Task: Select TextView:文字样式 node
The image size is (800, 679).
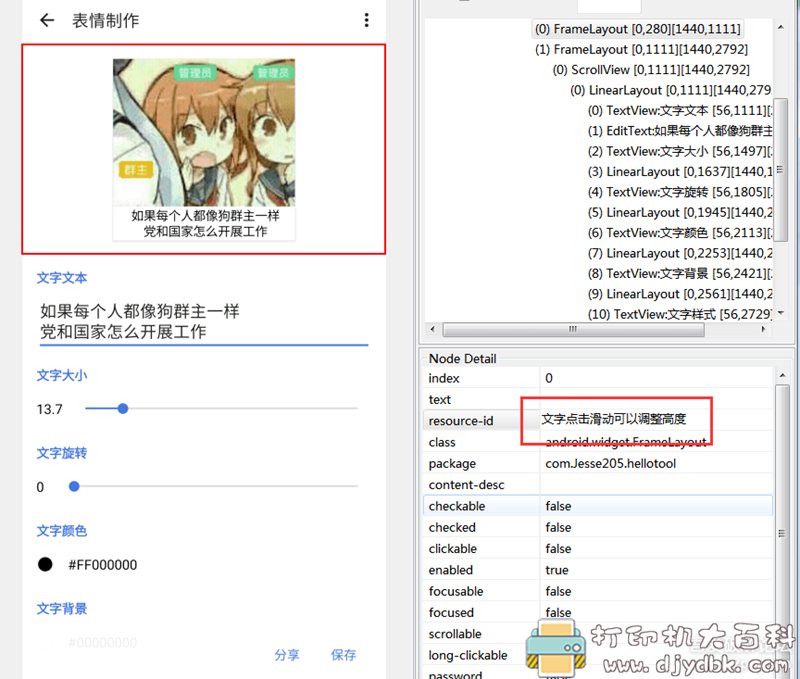Action: point(680,314)
